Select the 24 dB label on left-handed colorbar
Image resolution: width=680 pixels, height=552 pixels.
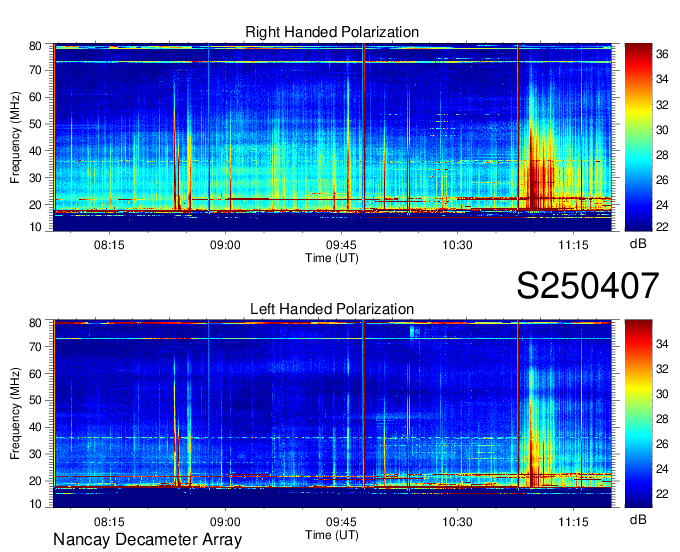tap(662, 470)
